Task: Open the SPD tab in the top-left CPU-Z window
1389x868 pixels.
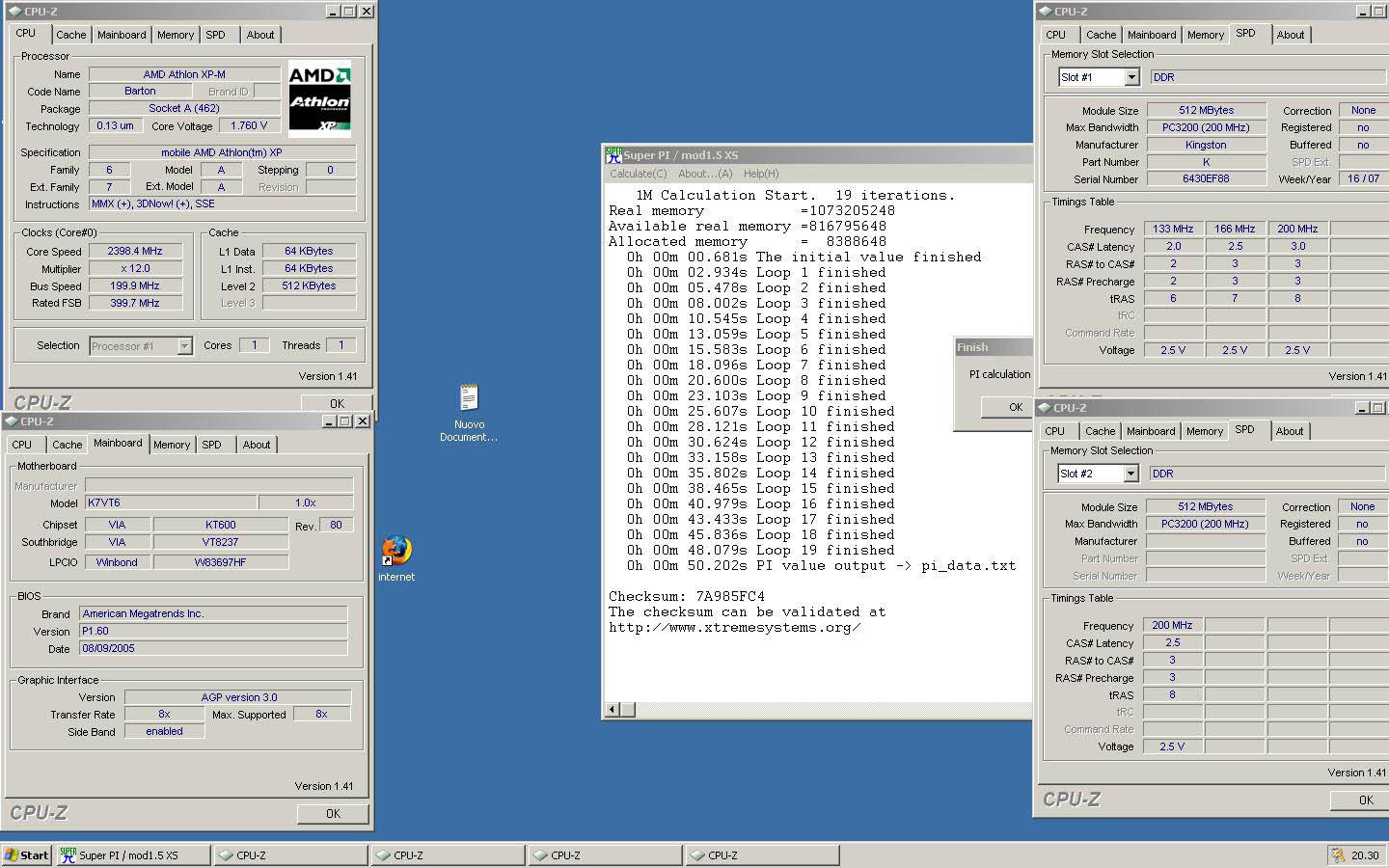Action: [216, 35]
